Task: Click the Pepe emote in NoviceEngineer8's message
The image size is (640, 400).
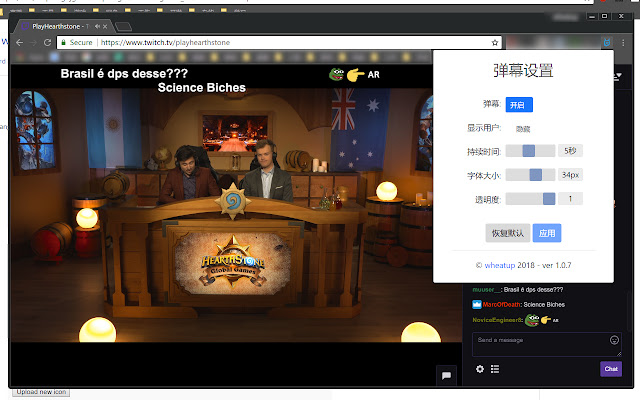Action: (532, 320)
